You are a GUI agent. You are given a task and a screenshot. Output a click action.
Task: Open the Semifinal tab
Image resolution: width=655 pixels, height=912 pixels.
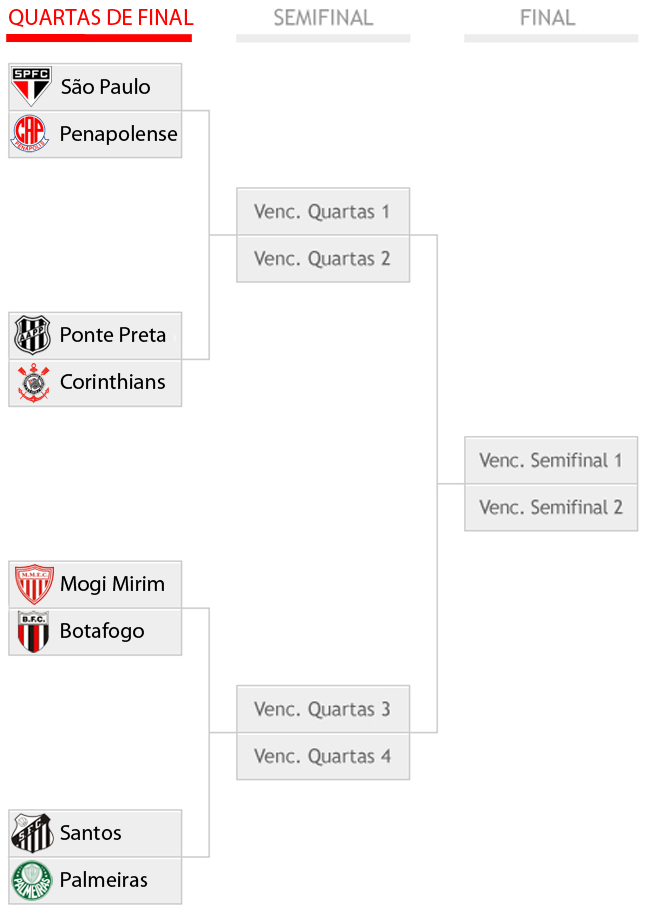(323, 18)
